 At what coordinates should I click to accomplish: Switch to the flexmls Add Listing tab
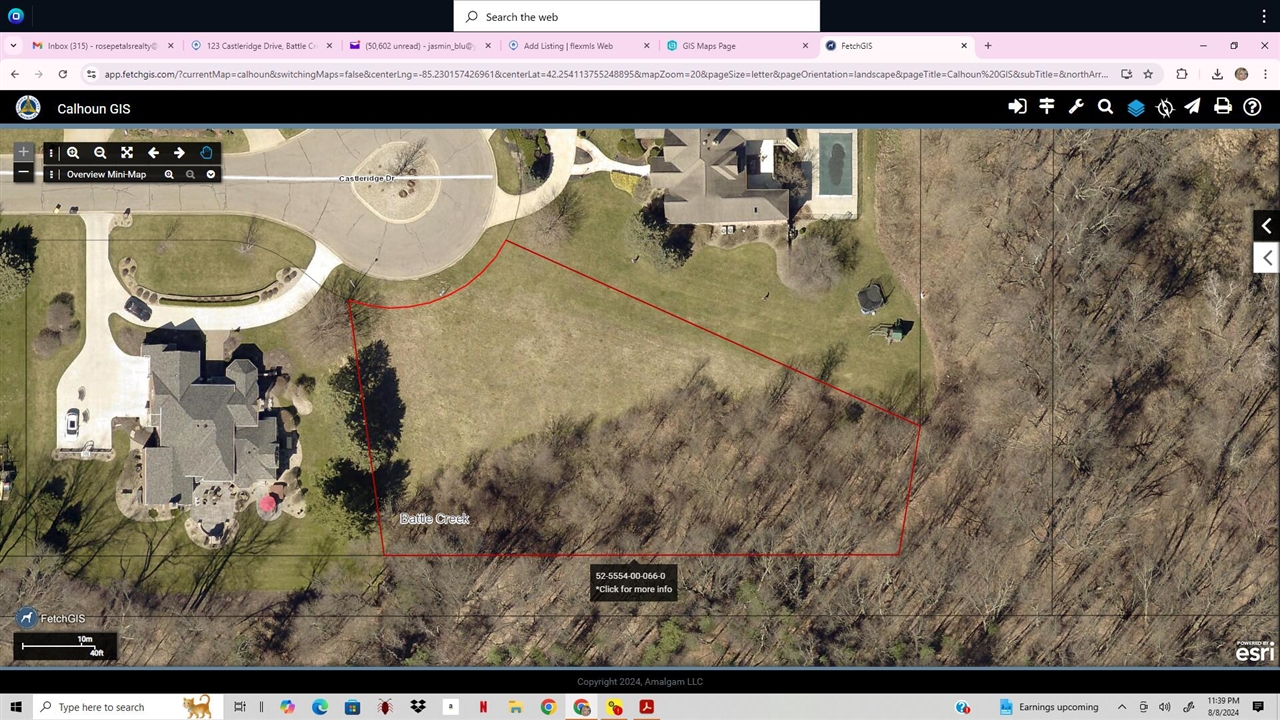point(567,45)
